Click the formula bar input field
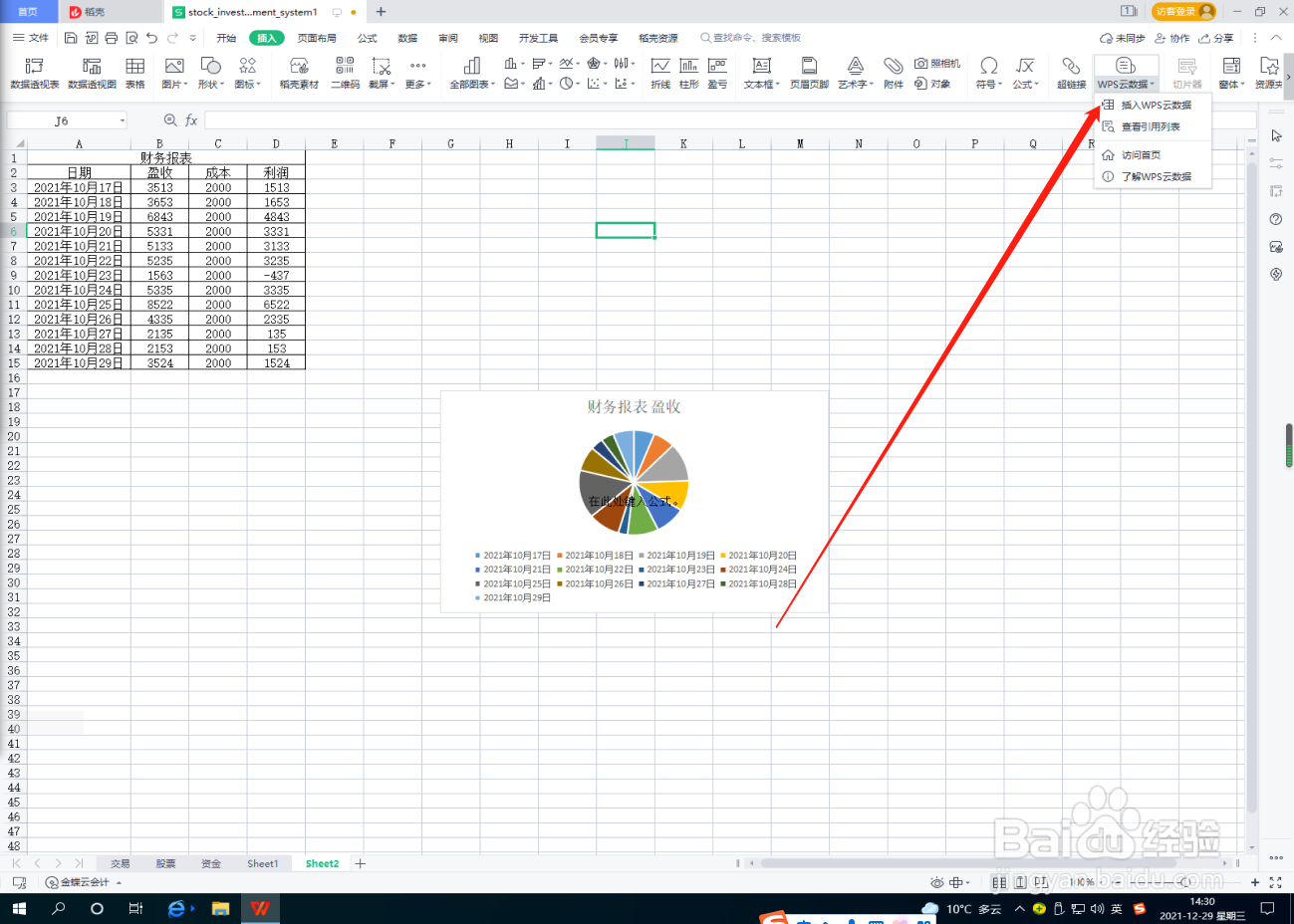The width and height of the screenshot is (1294, 924). point(730,120)
